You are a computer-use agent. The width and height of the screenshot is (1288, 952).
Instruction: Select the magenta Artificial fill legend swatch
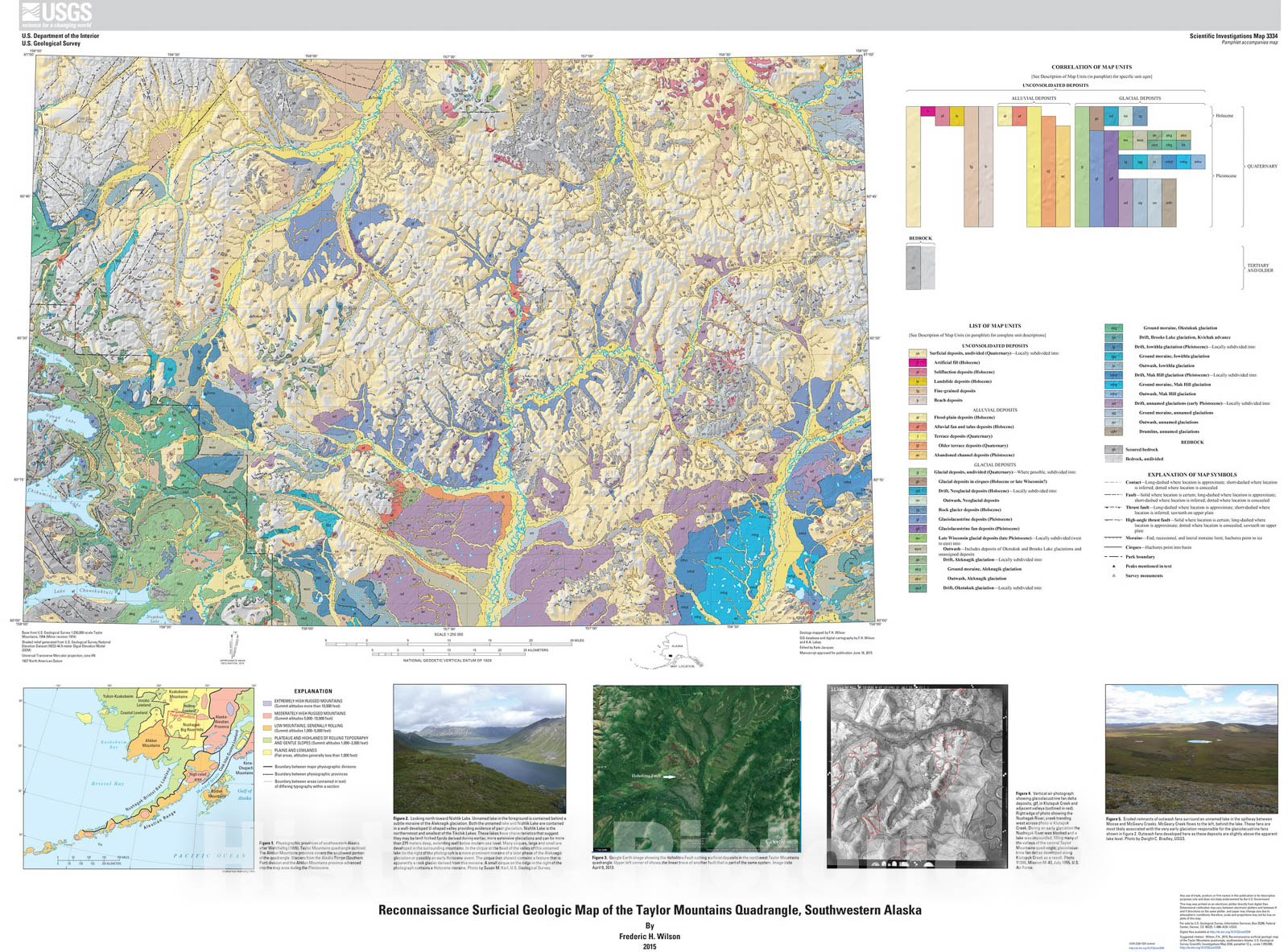[x=916, y=363]
